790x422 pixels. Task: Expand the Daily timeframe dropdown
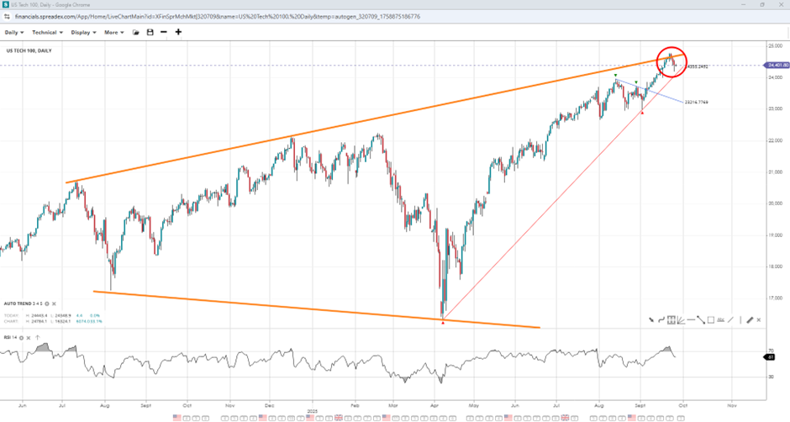tap(16, 32)
